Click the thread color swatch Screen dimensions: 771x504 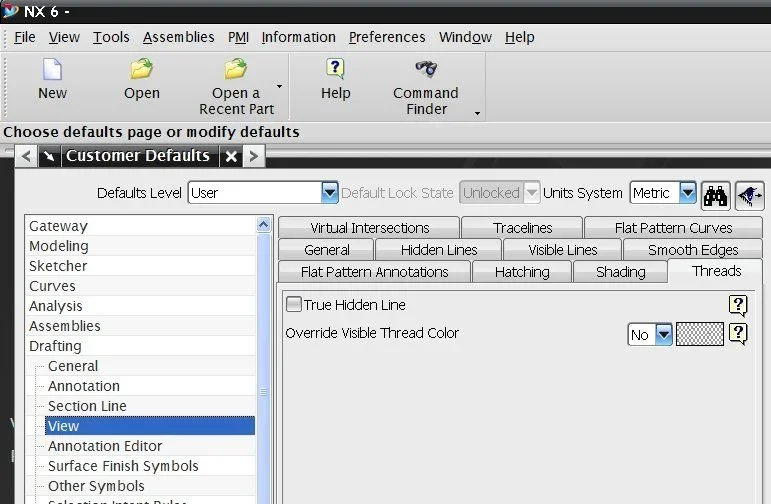pos(700,334)
